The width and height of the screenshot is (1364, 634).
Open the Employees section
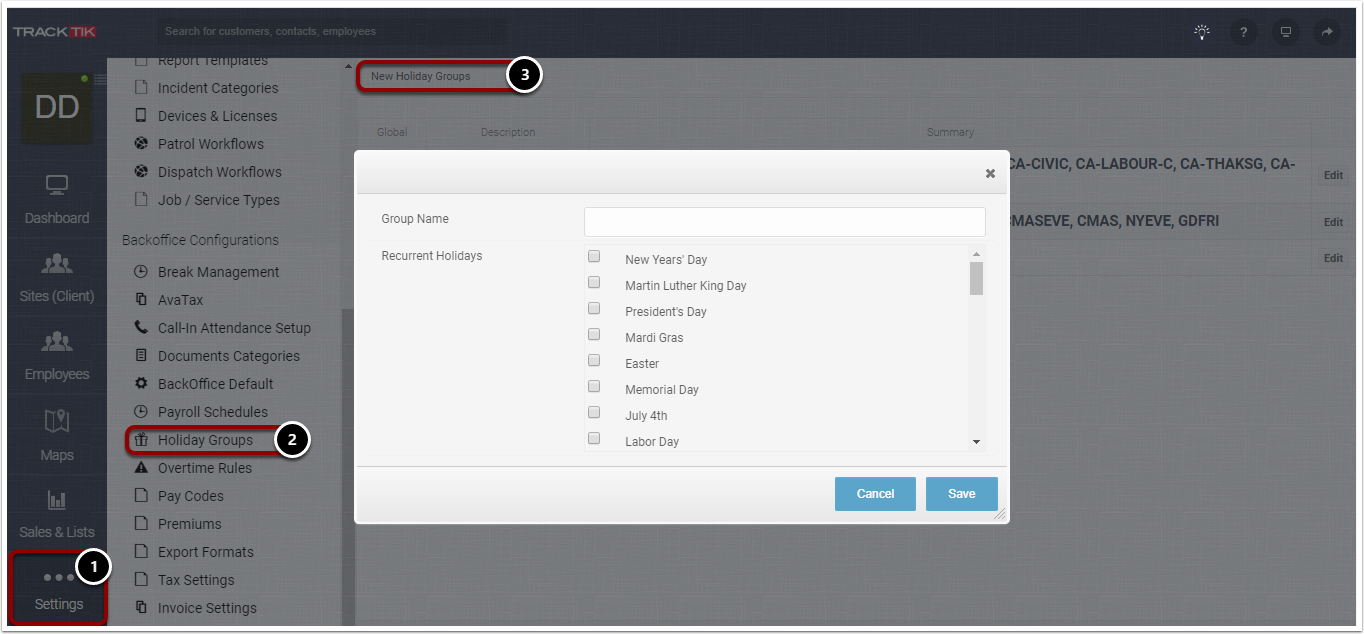[x=57, y=355]
